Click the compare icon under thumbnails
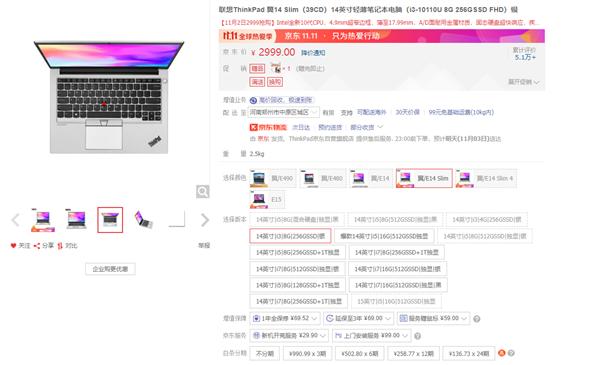Viewport: 600px width, 365px height. coord(60,246)
